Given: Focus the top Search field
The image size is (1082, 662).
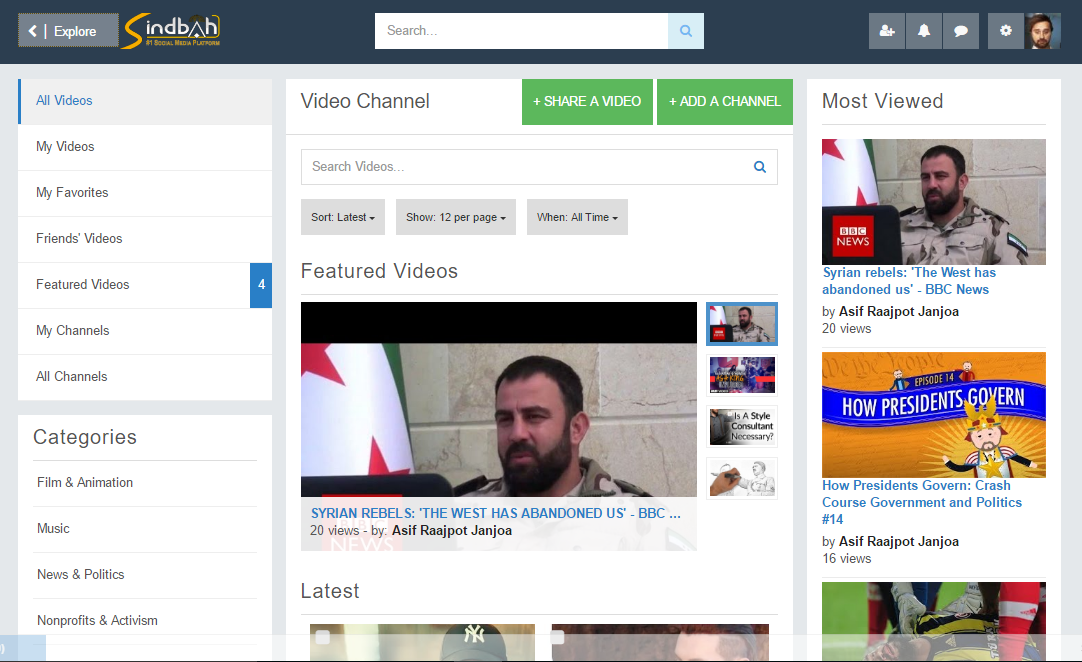Looking at the screenshot, I should (521, 31).
